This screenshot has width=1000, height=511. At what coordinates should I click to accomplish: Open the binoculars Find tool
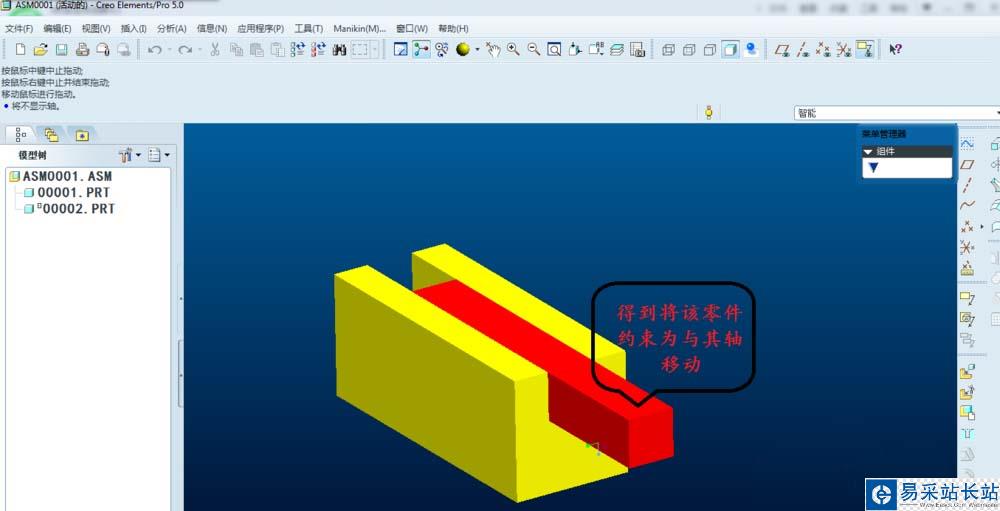pos(339,49)
